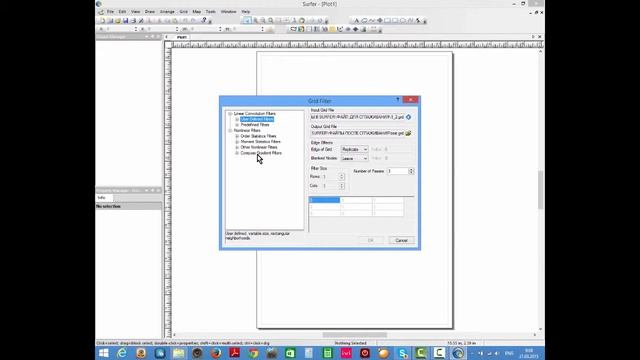The width and height of the screenshot is (640, 360).
Task: Expand the Order Statistics Filters node
Action: (237, 136)
